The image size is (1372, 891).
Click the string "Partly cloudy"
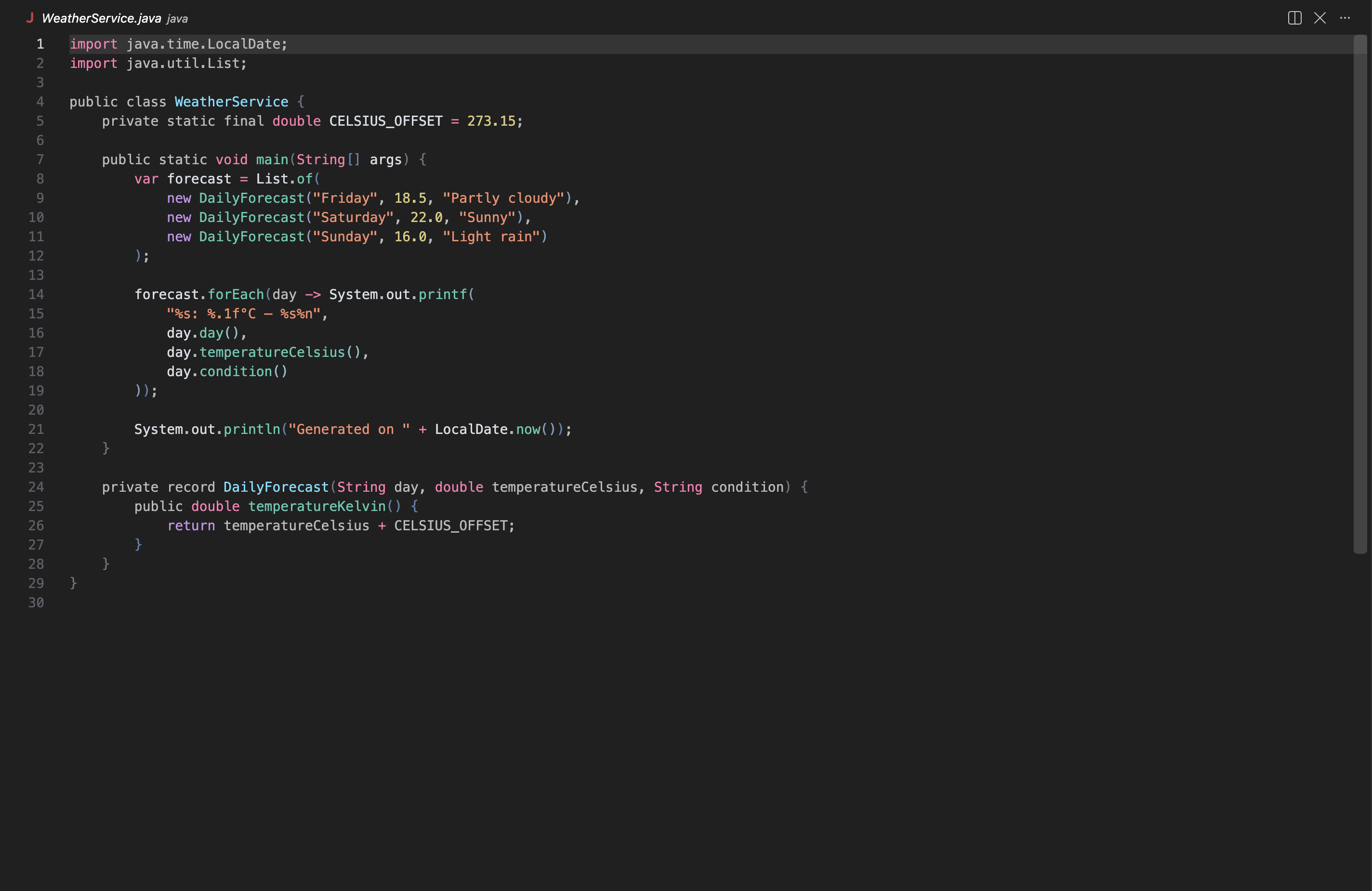503,198
